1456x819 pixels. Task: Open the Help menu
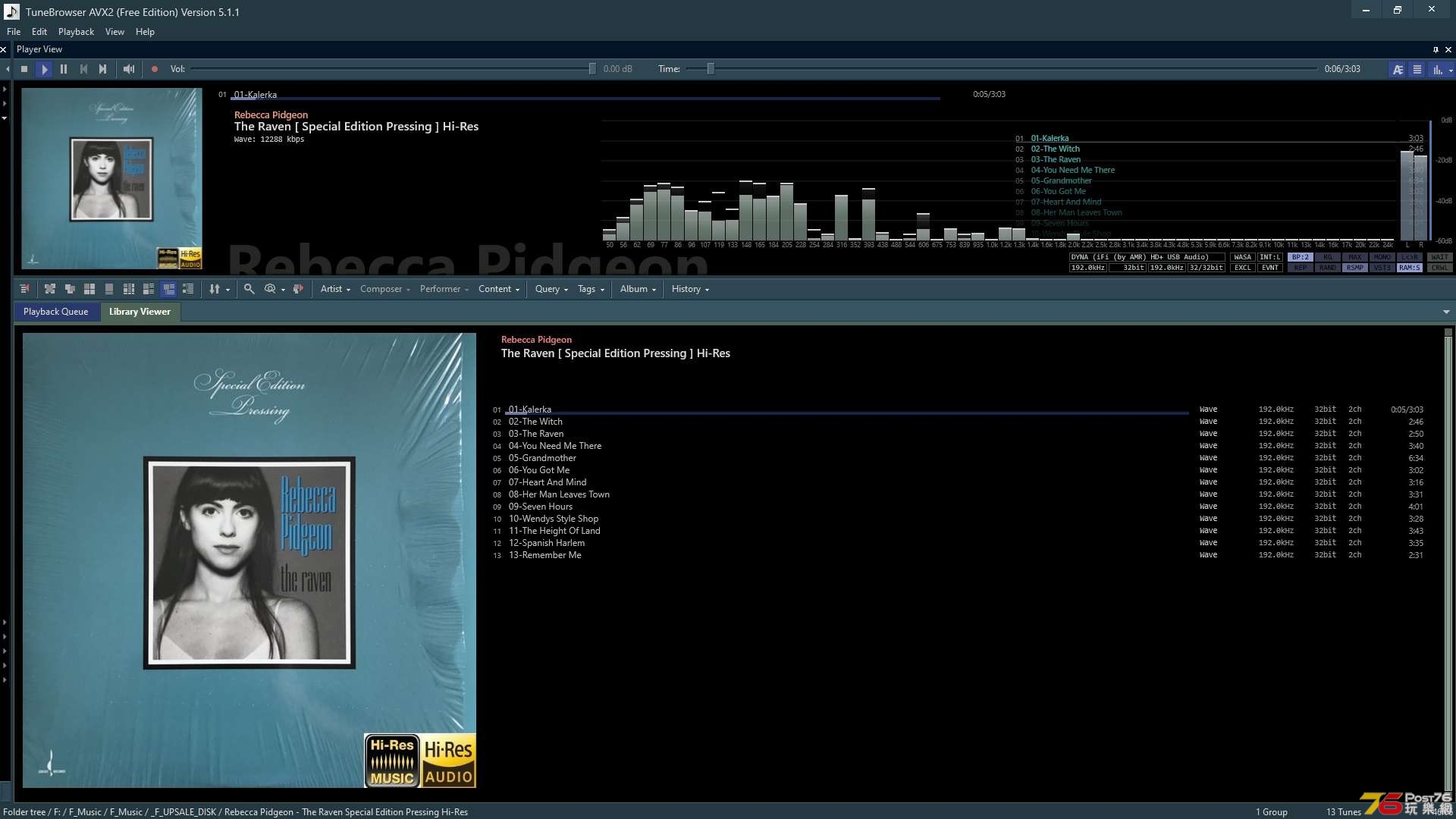pos(145,32)
